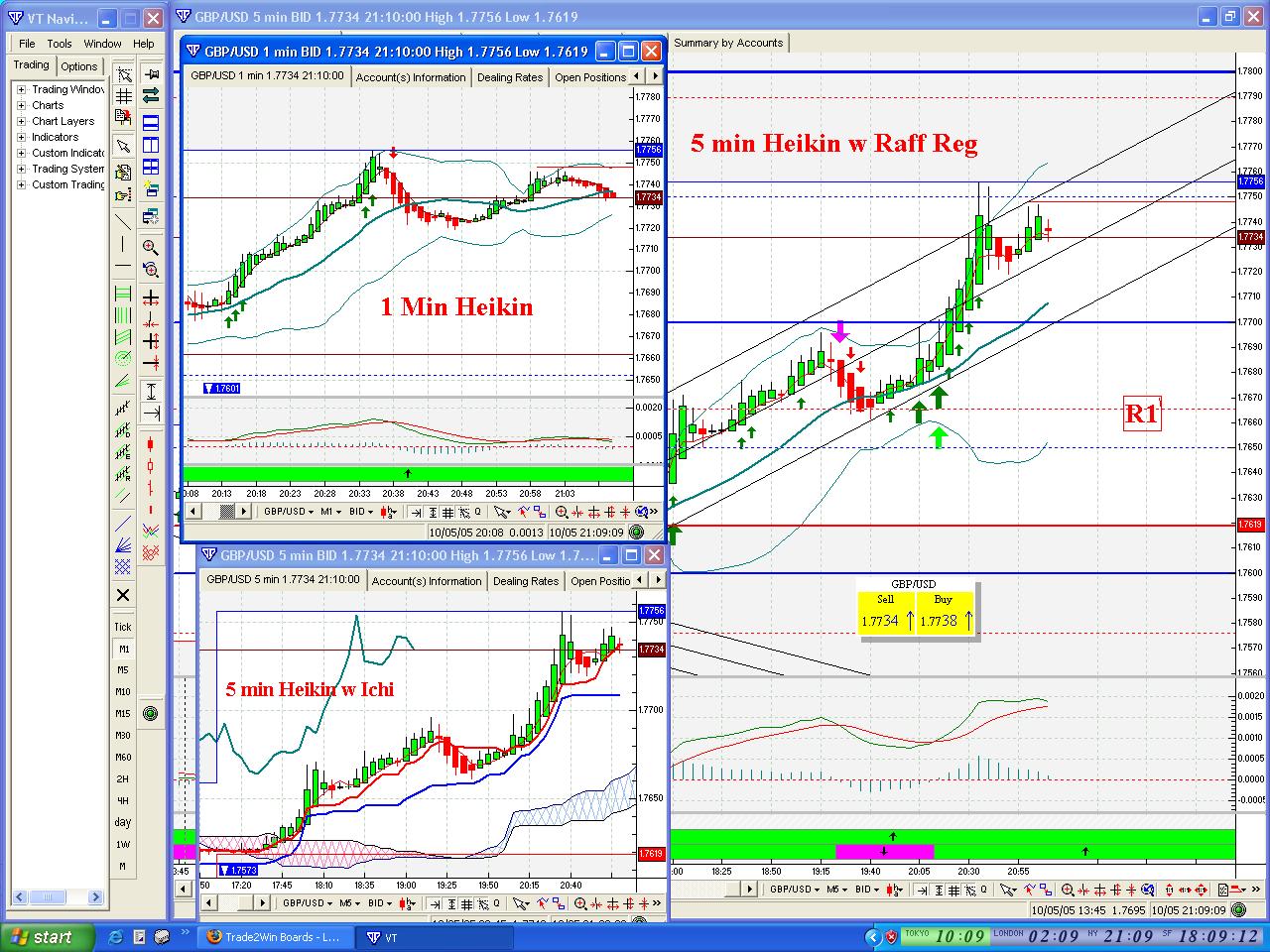This screenshot has height=952, width=1270.
Task: Click zoom magnifier in main 5 min chart toolbar
Action: click(x=1068, y=890)
